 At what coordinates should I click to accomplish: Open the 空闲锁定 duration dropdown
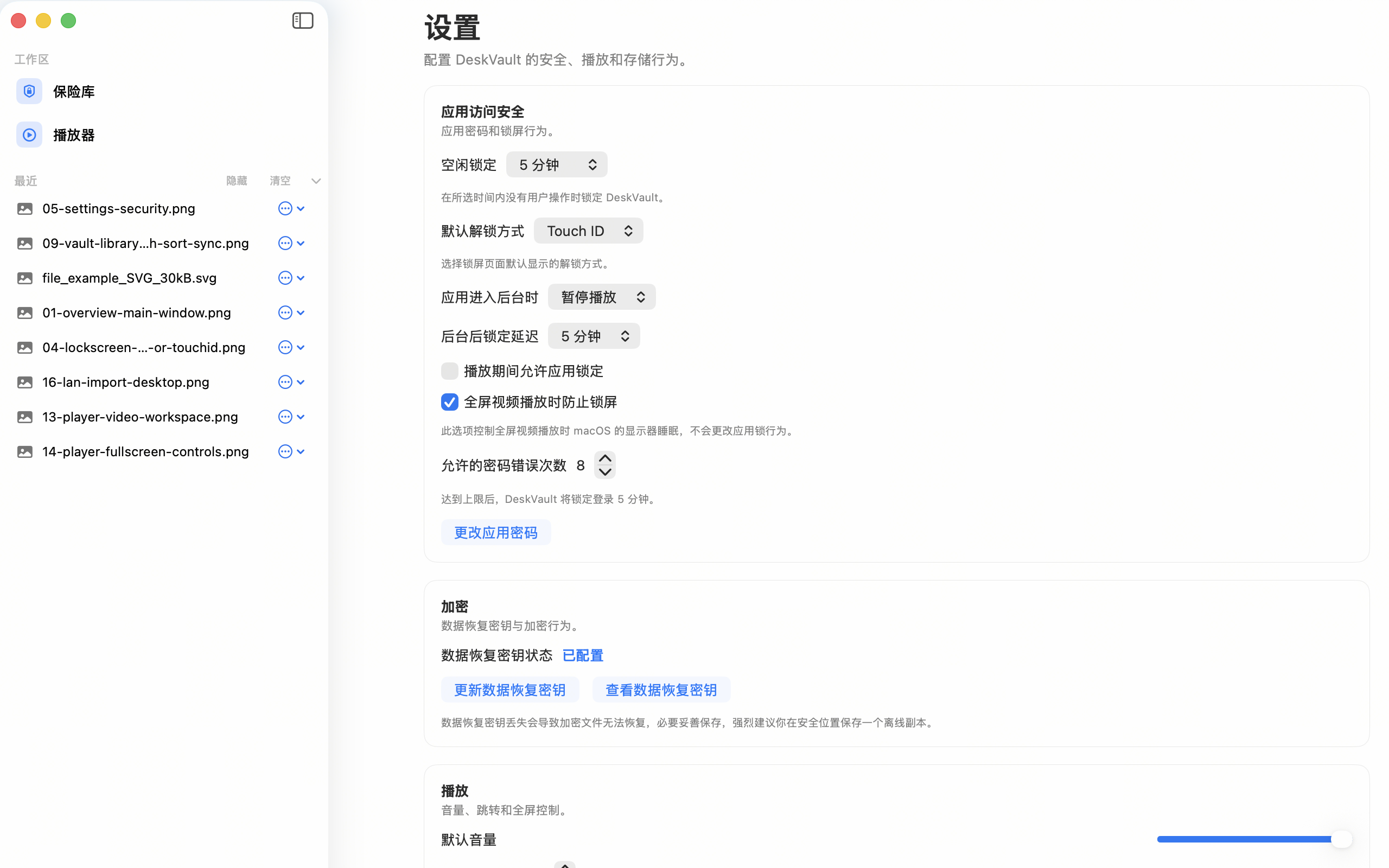556,164
